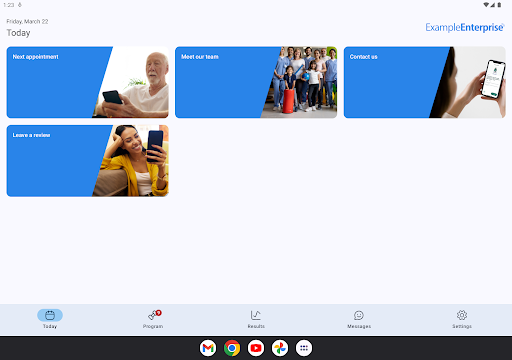
Task: Click the Friday, March 22 date text
Action: pyautogui.click(x=27, y=21)
